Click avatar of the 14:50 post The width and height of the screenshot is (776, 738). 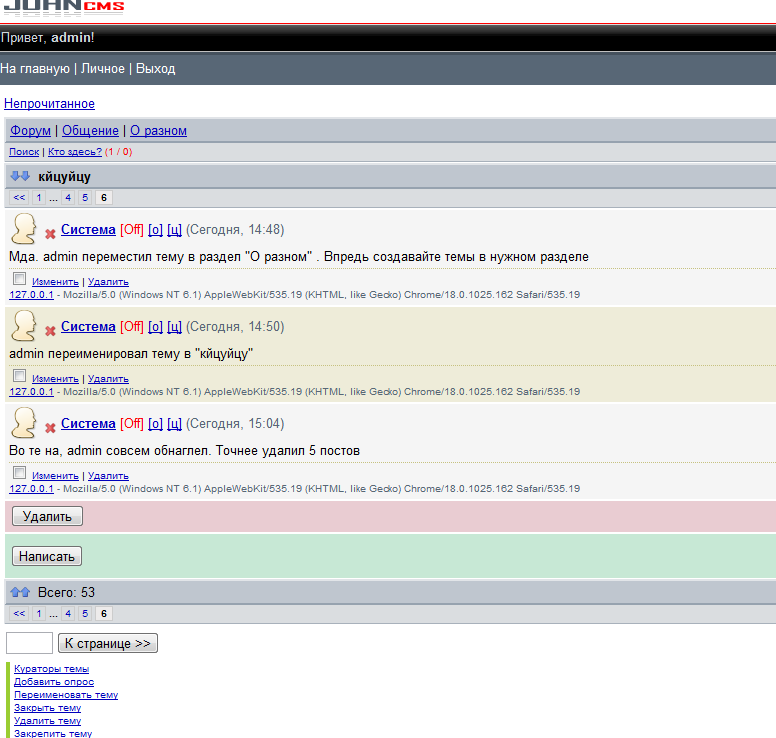pos(24,326)
